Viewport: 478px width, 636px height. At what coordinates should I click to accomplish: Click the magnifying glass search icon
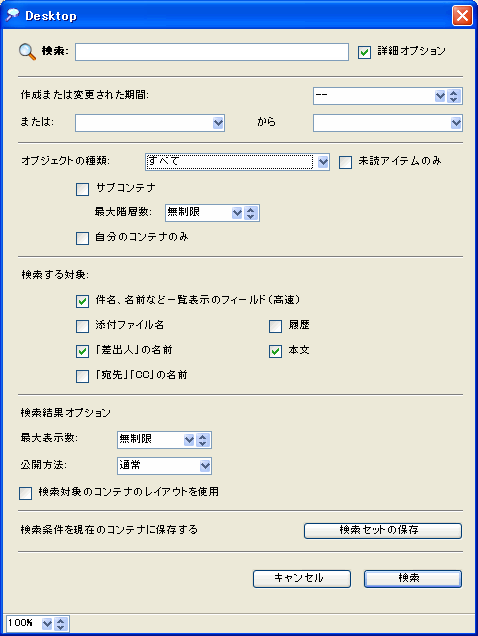(x=27, y=52)
